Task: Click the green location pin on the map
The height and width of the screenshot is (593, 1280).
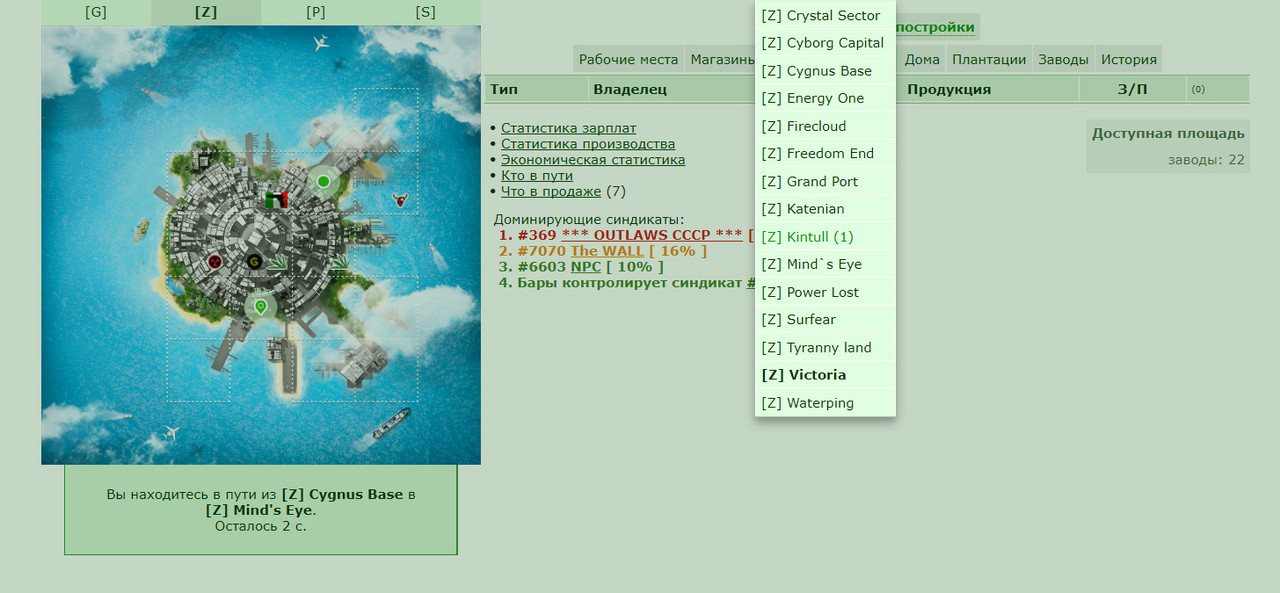Action: (x=261, y=307)
